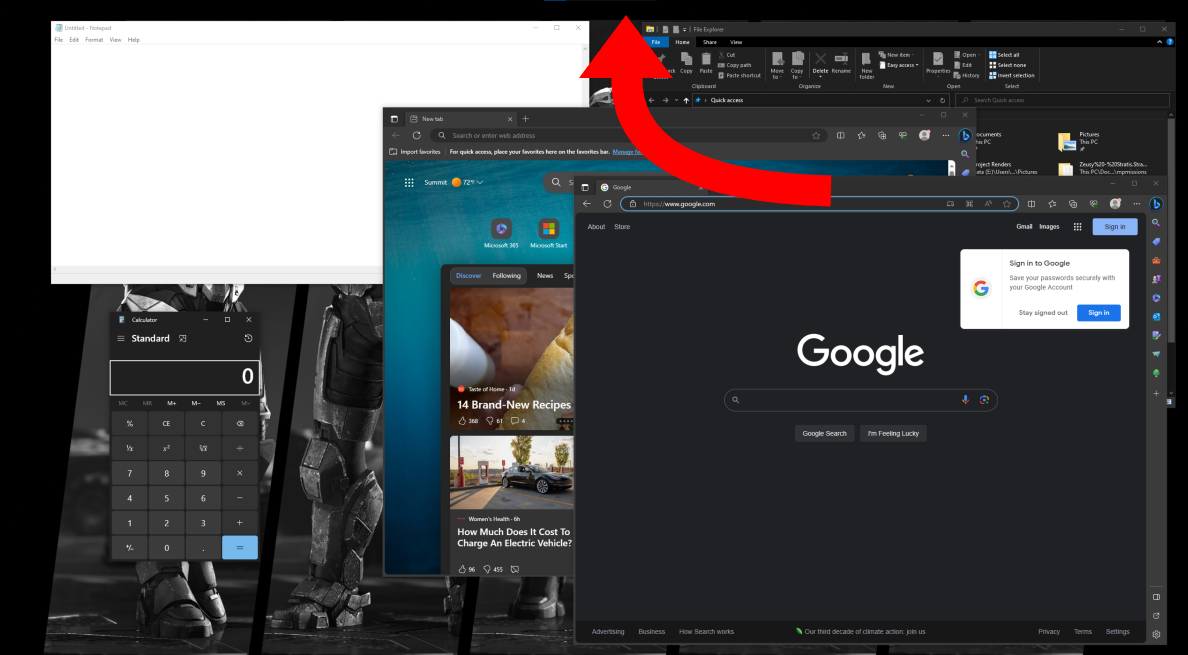This screenshot has height=655, width=1188.
Task: Click the microphone voice search icon on Google
Action: pos(965,400)
